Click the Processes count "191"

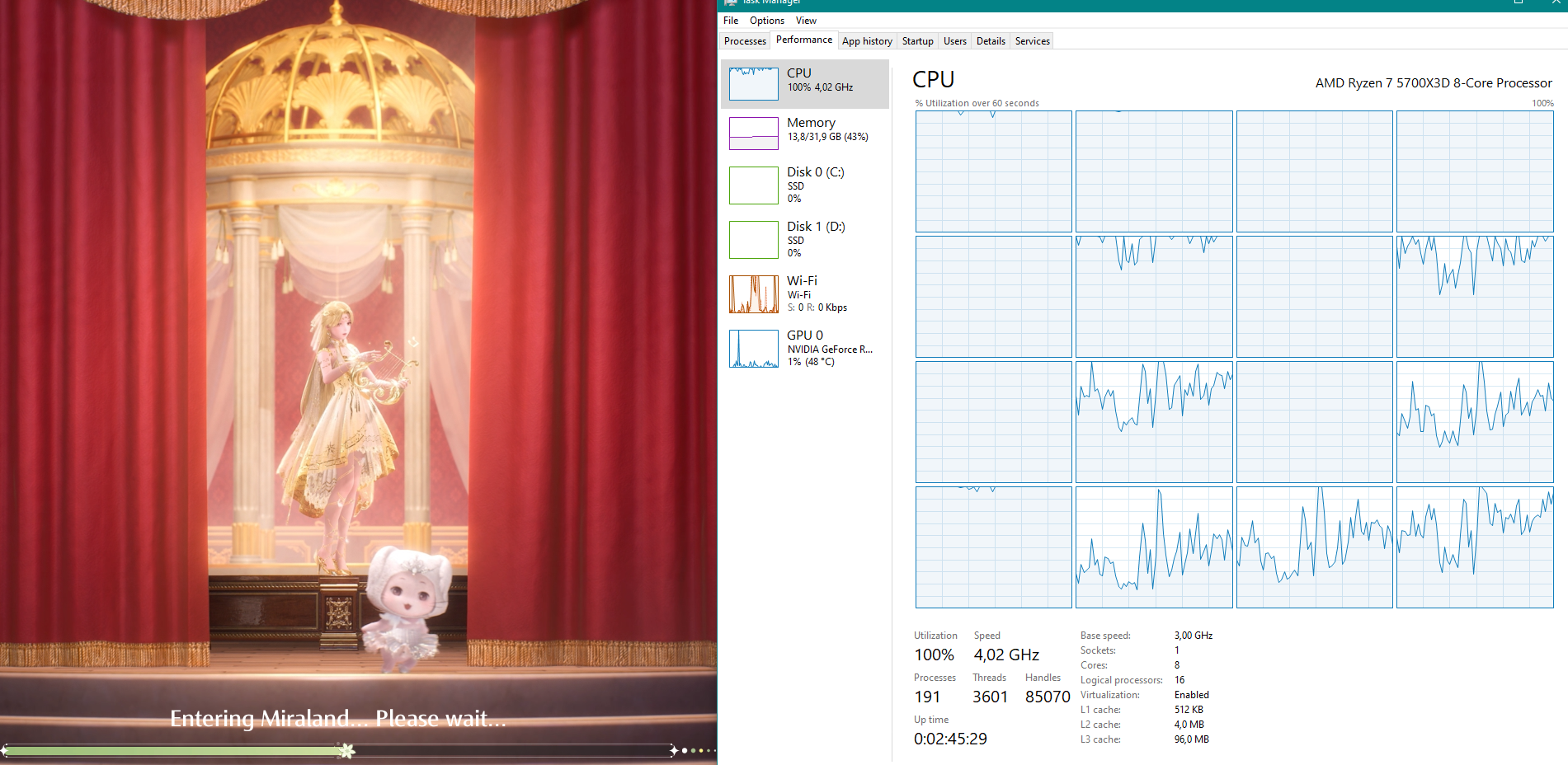tap(927, 697)
